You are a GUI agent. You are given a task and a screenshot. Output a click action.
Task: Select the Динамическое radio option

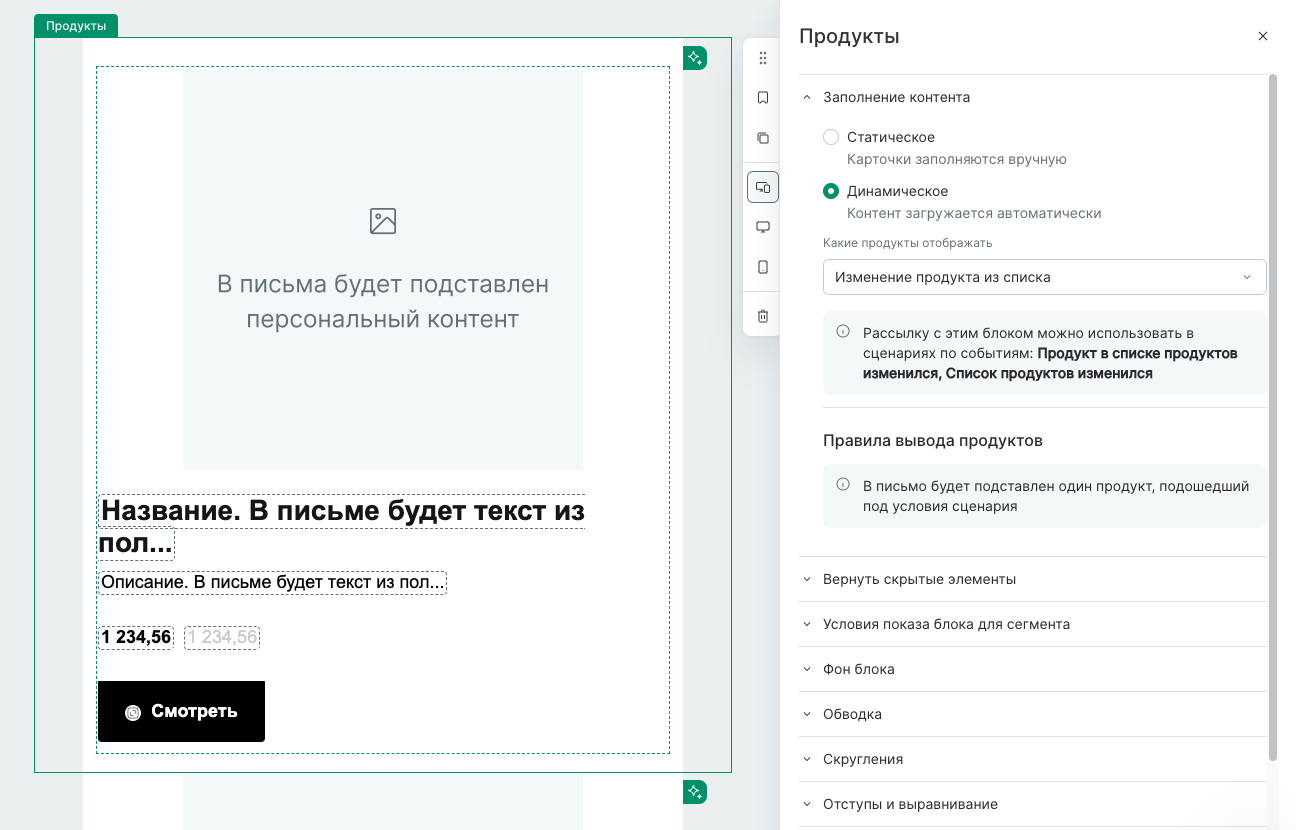click(831, 191)
